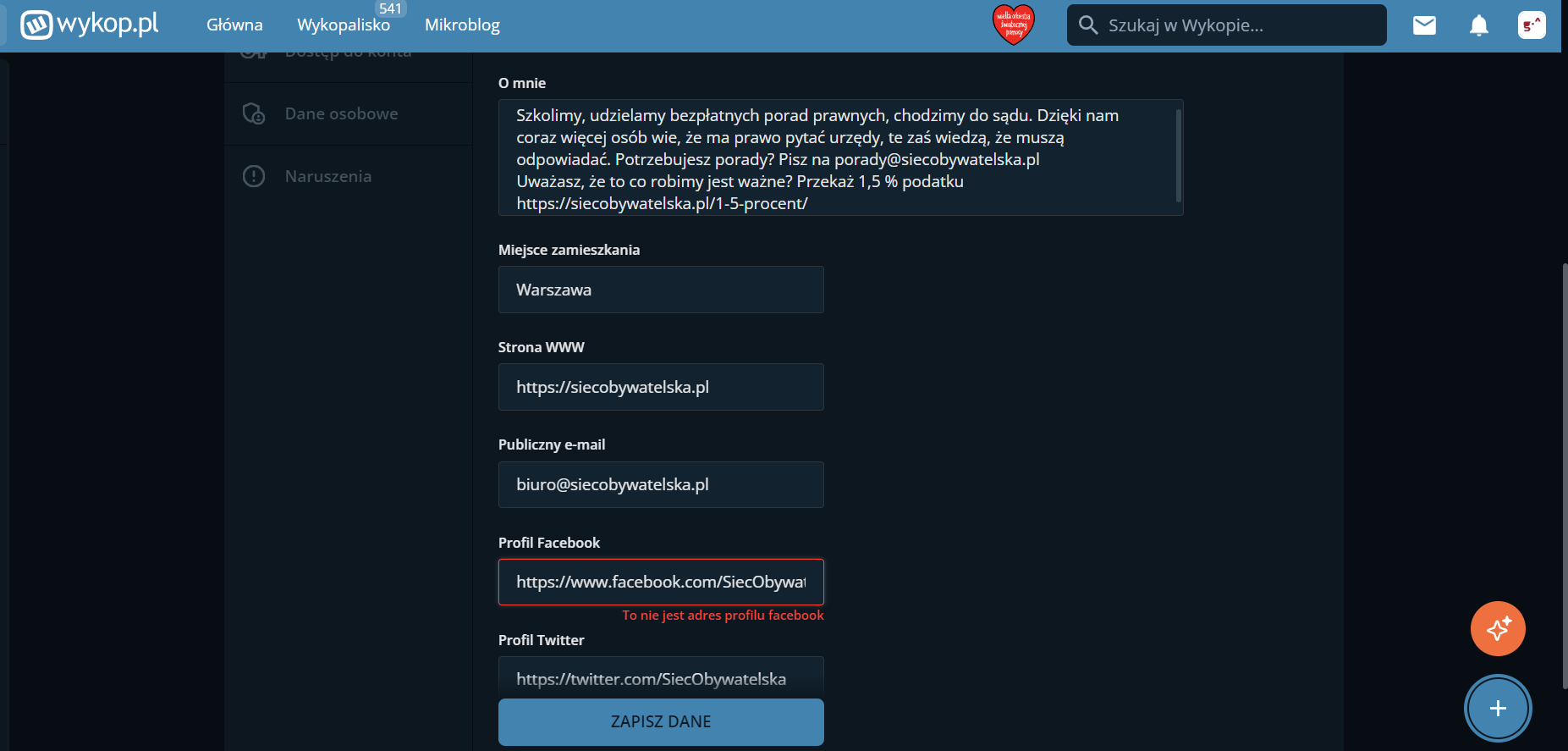Image resolution: width=1568 pixels, height=751 pixels.
Task: Click the Miejsce zamieszkania field
Action: (x=661, y=290)
